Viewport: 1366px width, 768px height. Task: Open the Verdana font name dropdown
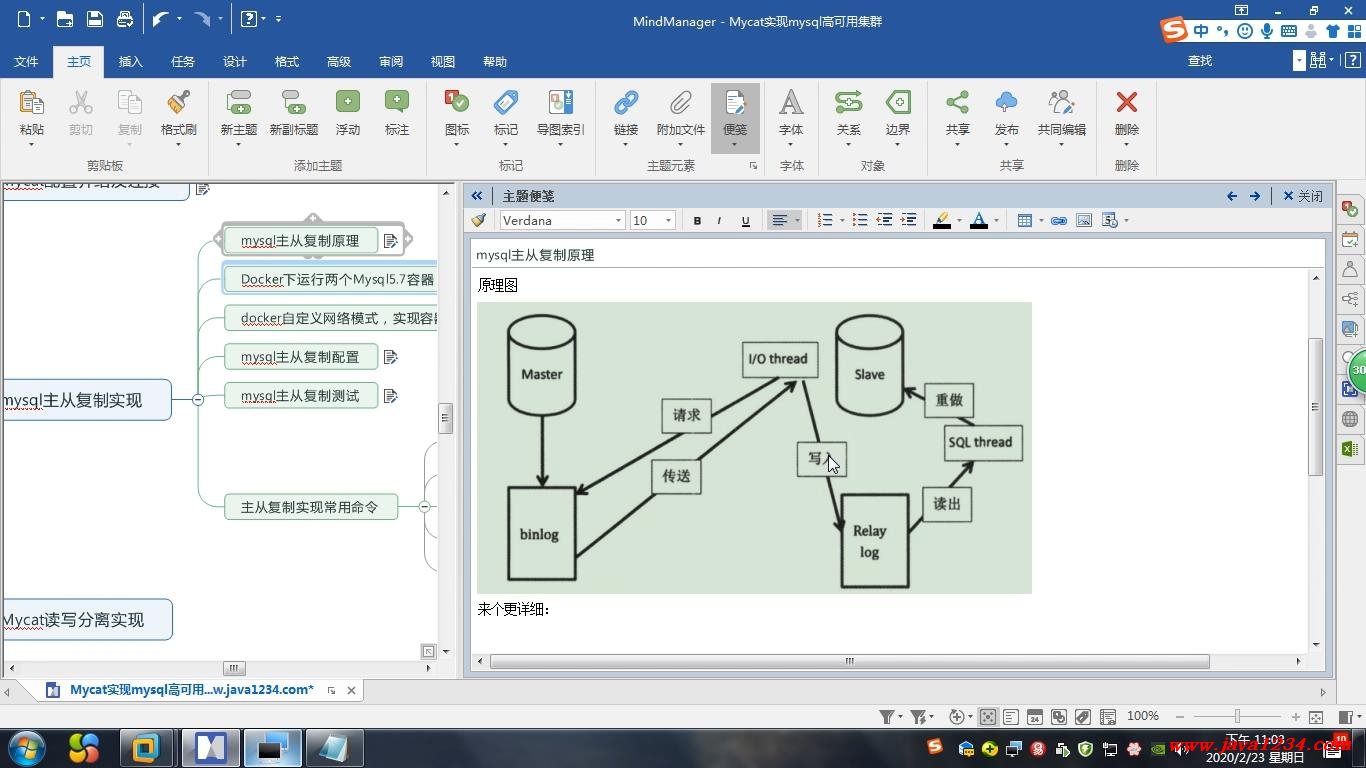pos(618,221)
